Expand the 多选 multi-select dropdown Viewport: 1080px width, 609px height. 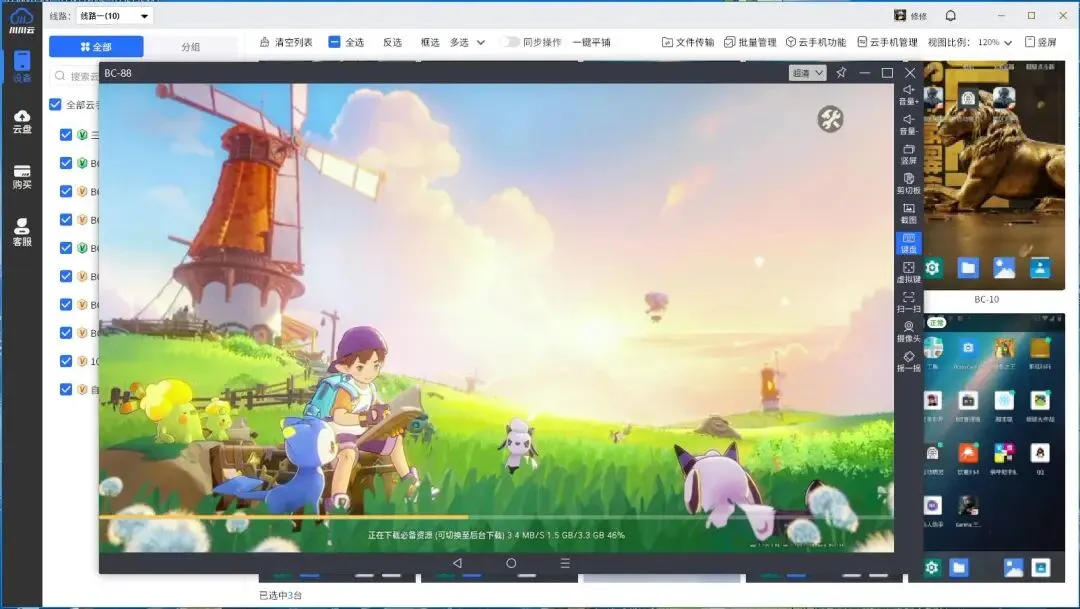(468, 42)
